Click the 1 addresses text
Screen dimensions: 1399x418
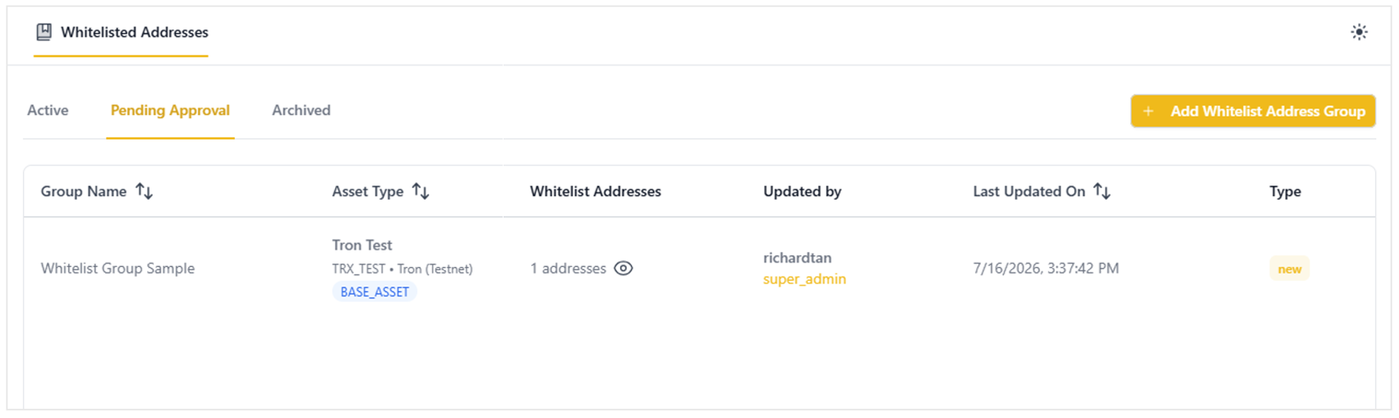tap(568, 268)
